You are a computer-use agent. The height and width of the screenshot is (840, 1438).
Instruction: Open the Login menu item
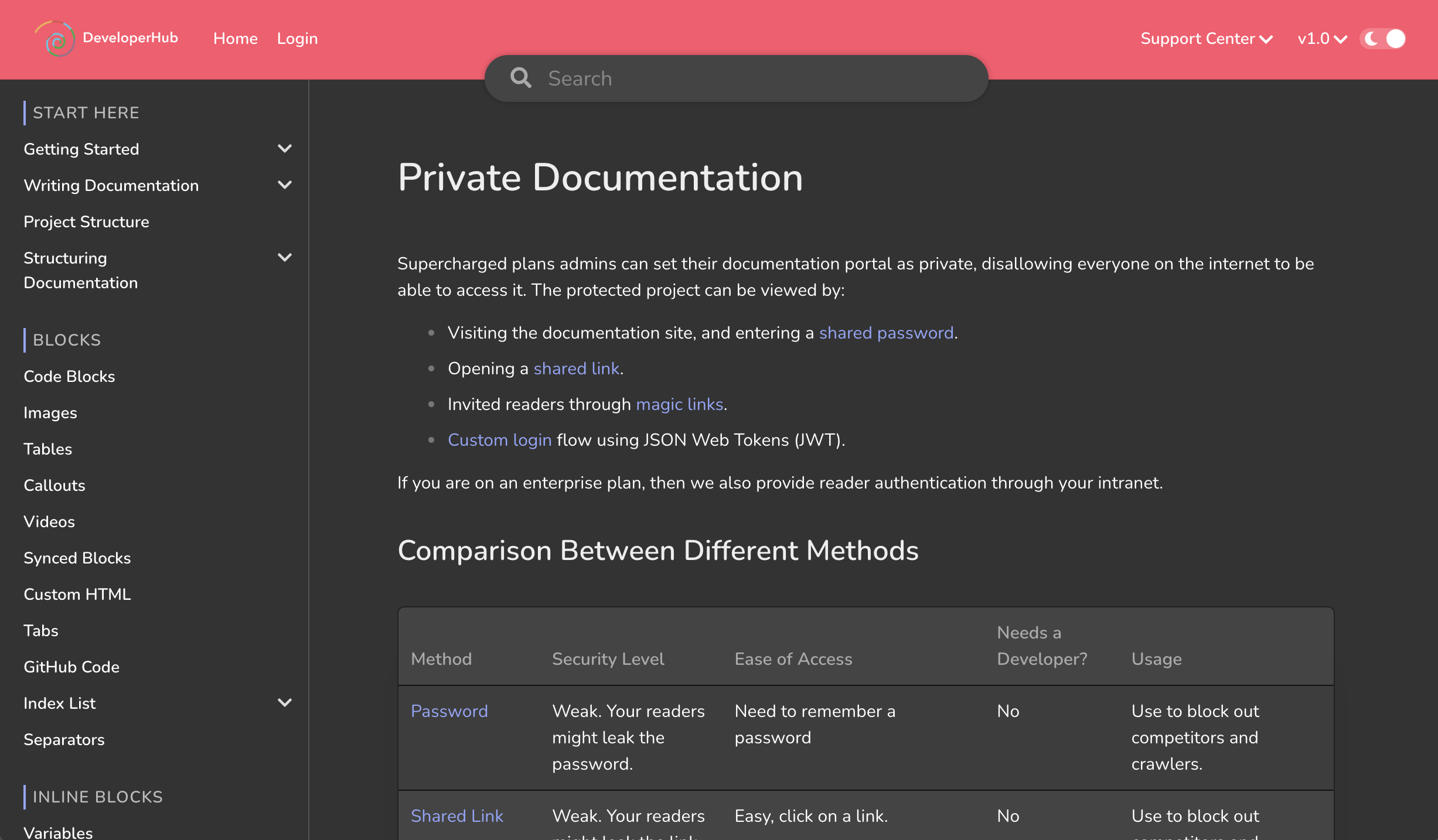297,39
